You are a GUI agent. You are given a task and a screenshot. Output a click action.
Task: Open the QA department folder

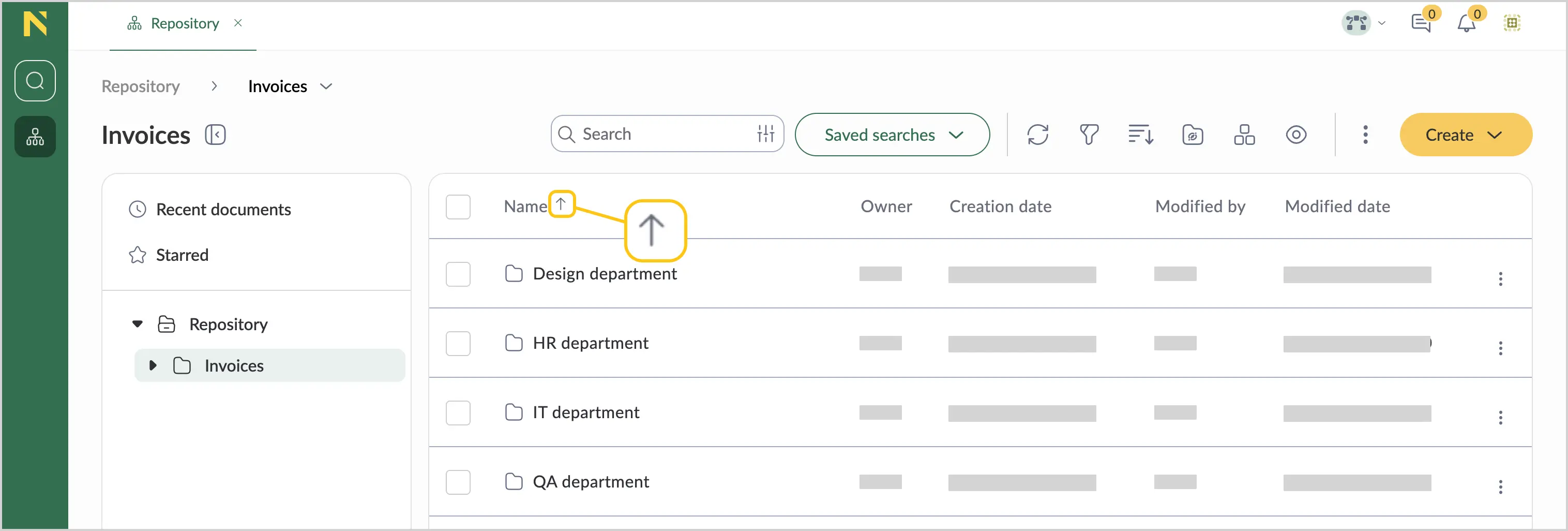[591, 482]
